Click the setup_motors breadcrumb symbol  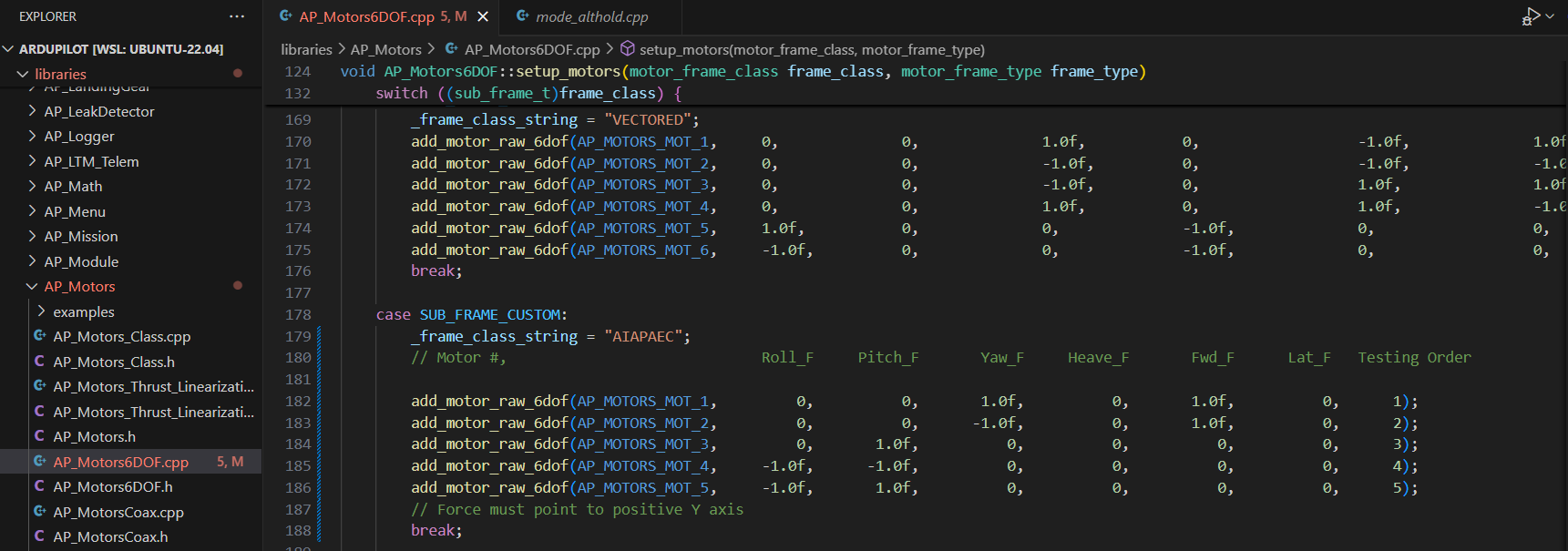click(812, 49)
